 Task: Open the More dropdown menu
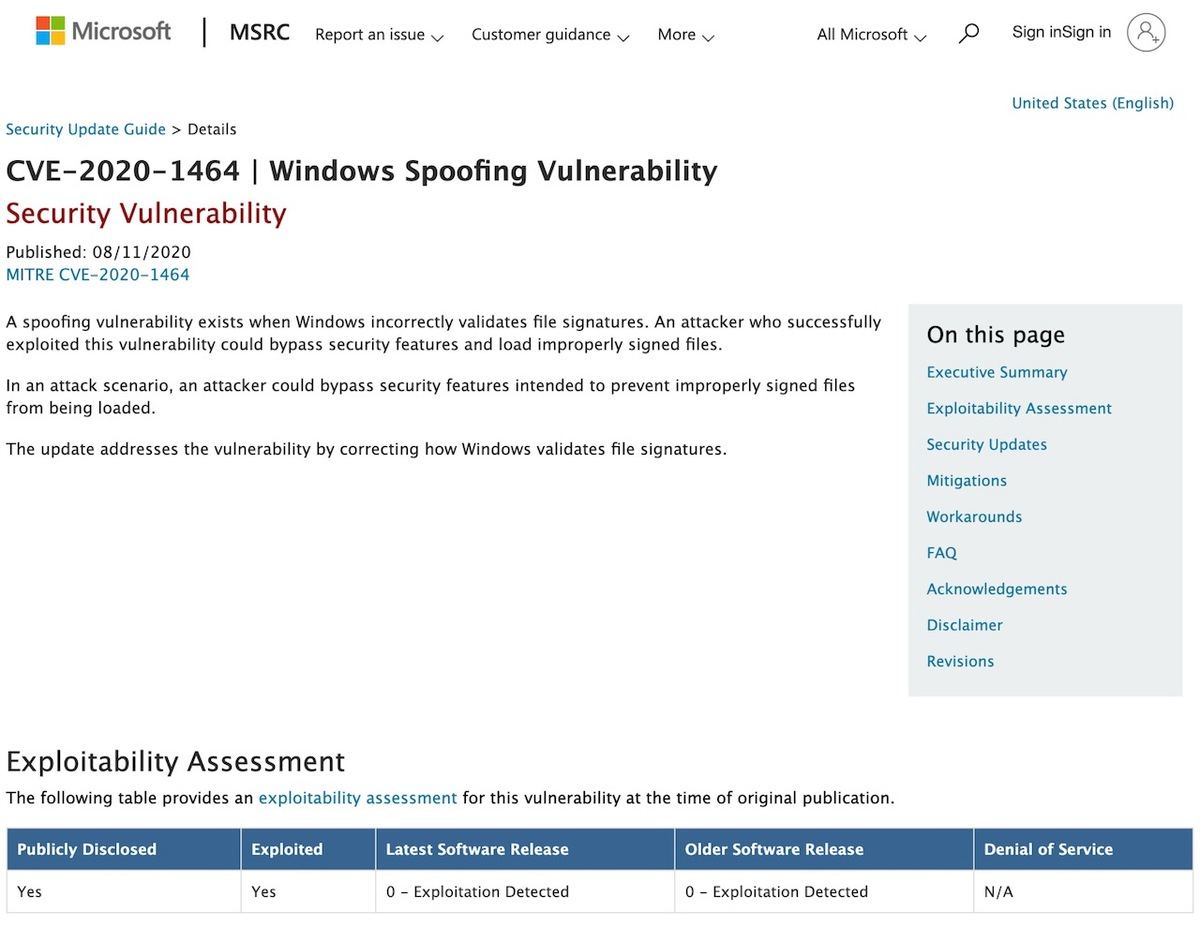point(686,35)
